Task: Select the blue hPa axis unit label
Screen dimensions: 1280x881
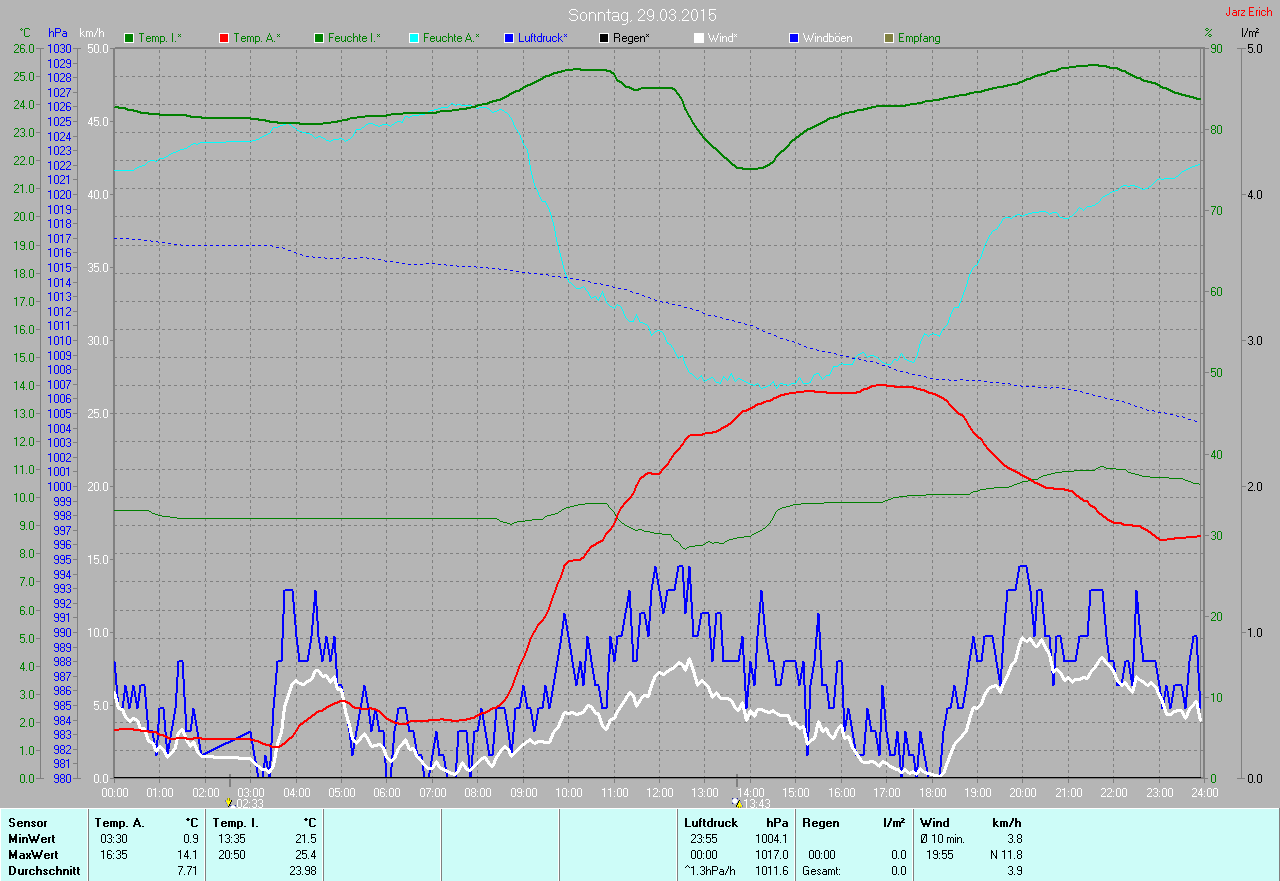Action: [x=56, y=33]
